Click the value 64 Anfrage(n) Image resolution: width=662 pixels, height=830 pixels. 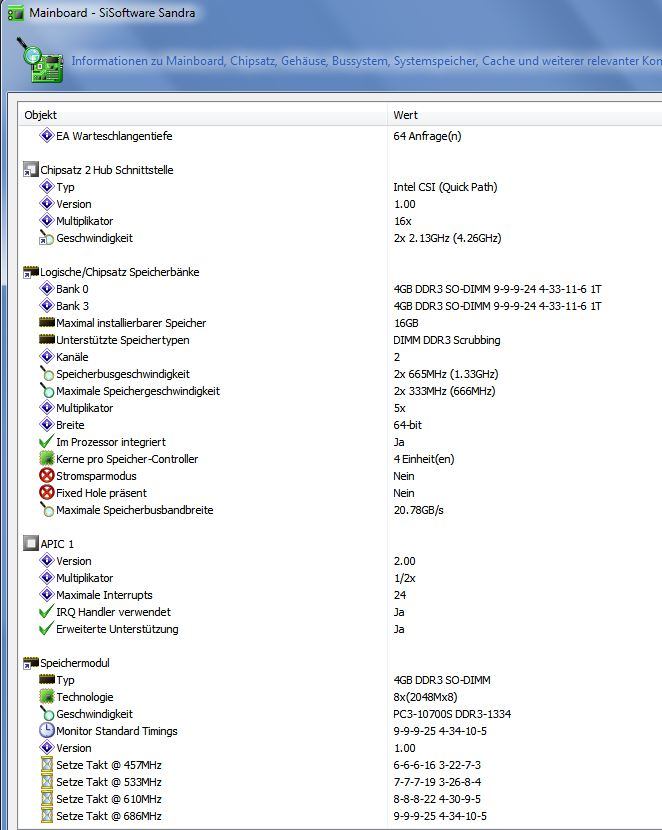click(x=427, y=136)
